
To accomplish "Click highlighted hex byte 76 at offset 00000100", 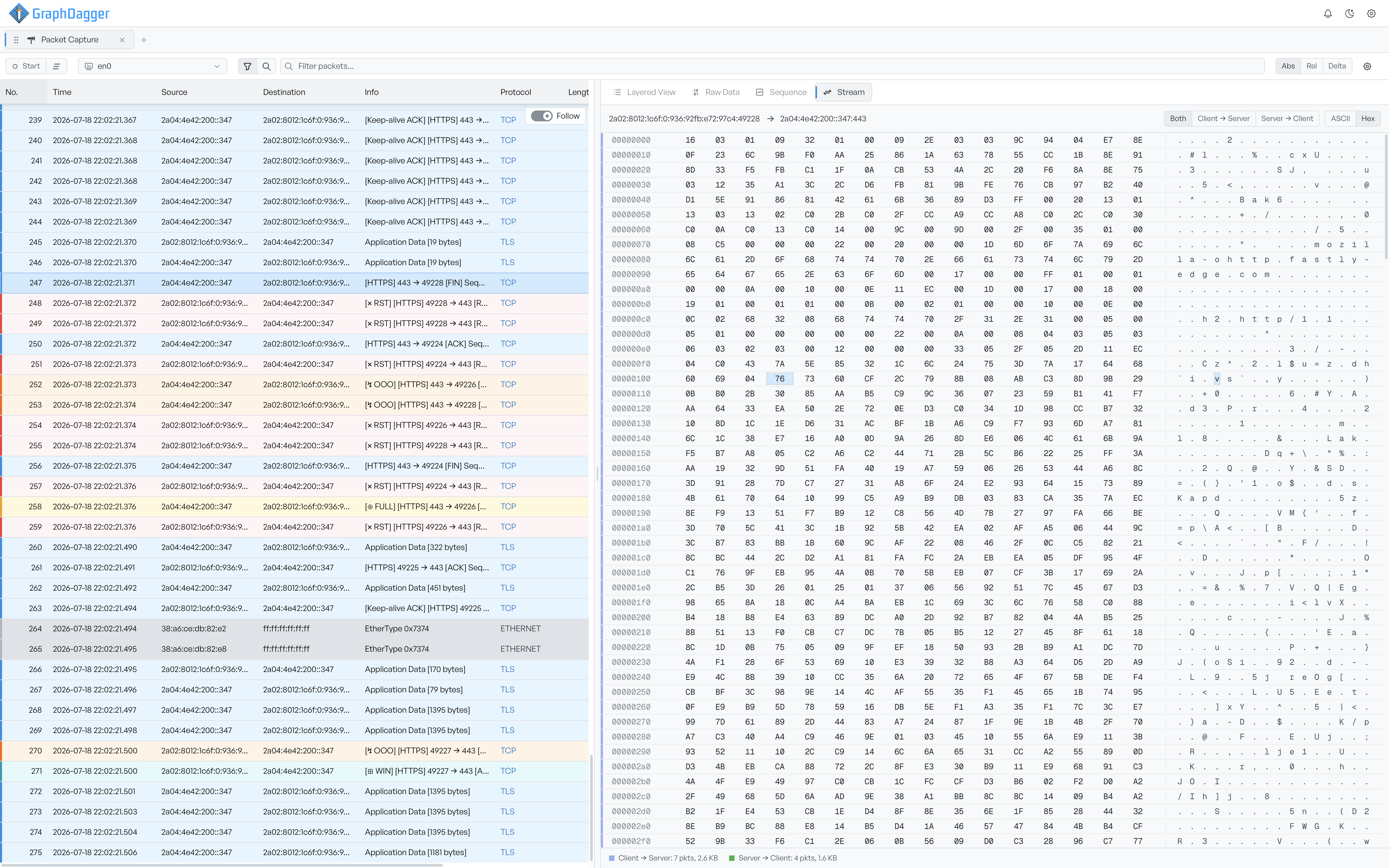I will point(779,379).
